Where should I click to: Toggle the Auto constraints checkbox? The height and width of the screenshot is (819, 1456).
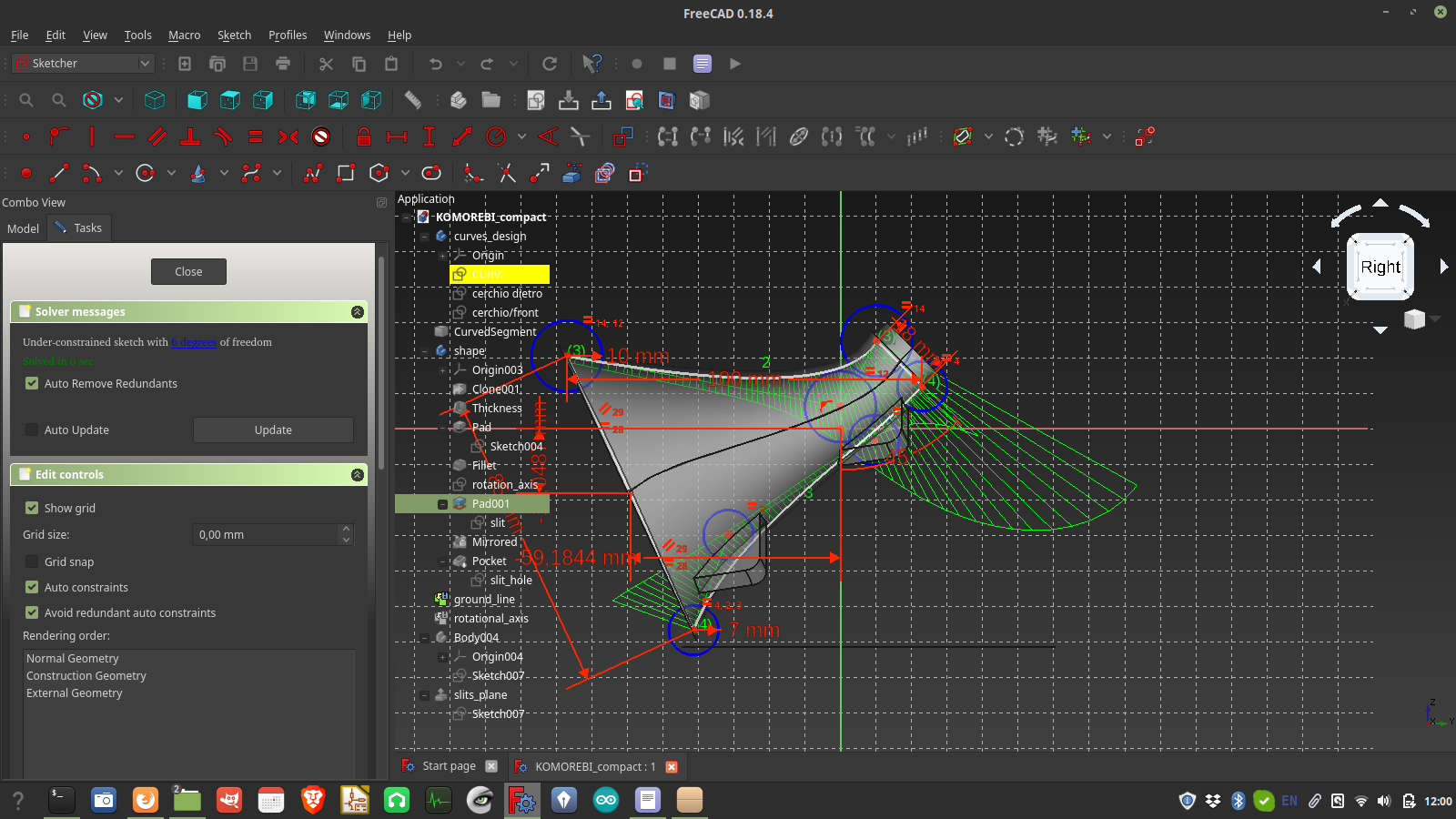[32, 587]
